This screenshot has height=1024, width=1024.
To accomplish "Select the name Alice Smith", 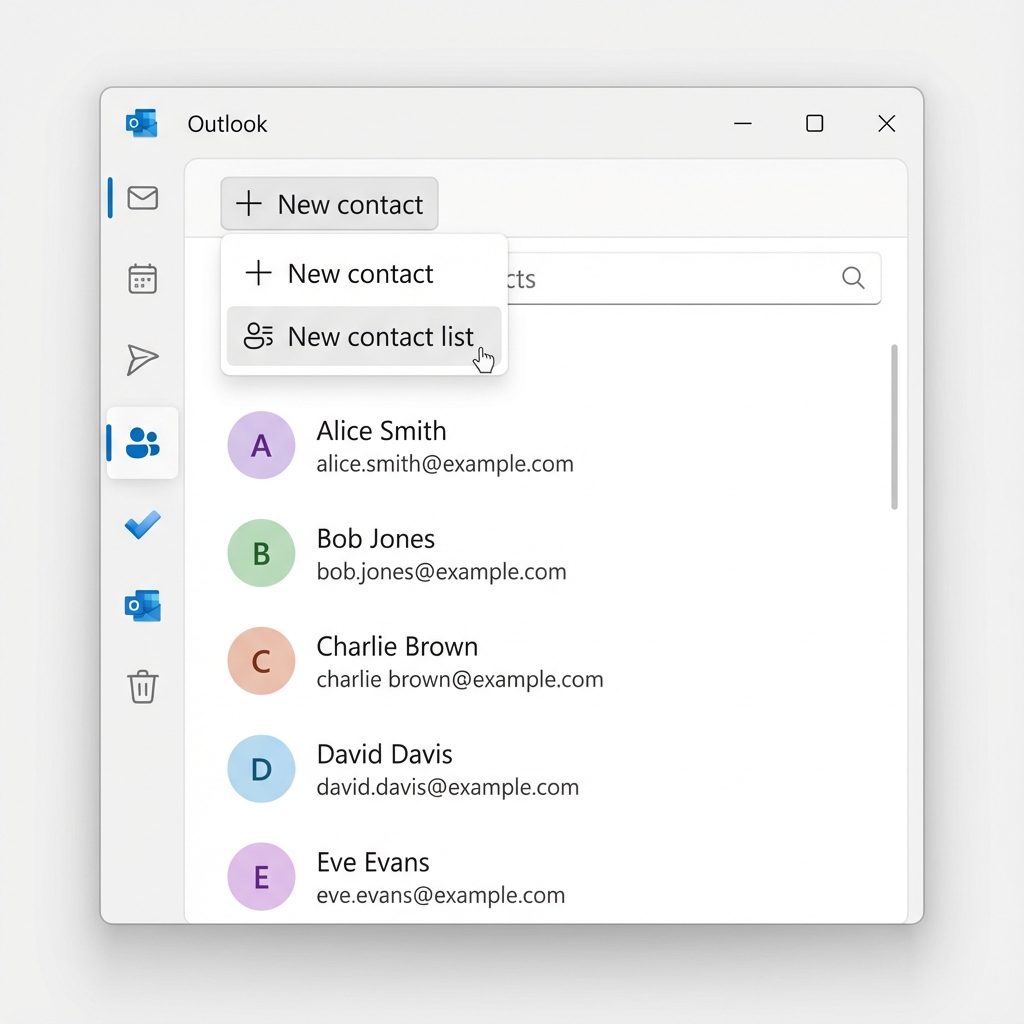I will [x=381, y=431].
